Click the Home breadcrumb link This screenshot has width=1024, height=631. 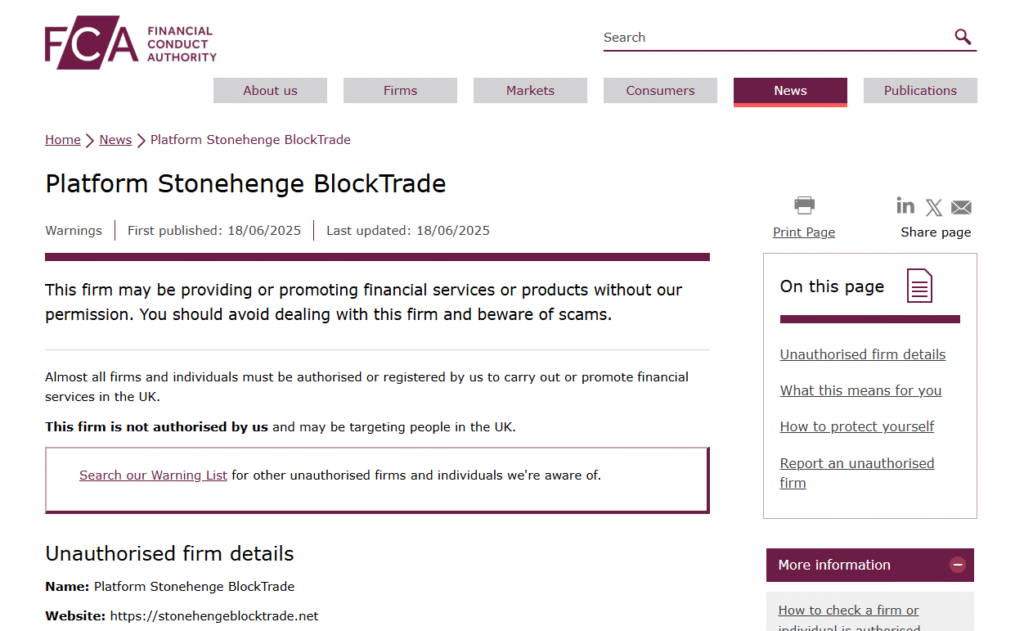pos(63,140)
